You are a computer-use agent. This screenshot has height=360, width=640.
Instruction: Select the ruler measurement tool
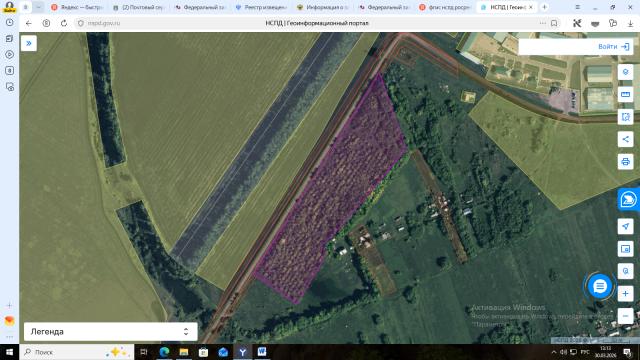click(x=625, y=95)
